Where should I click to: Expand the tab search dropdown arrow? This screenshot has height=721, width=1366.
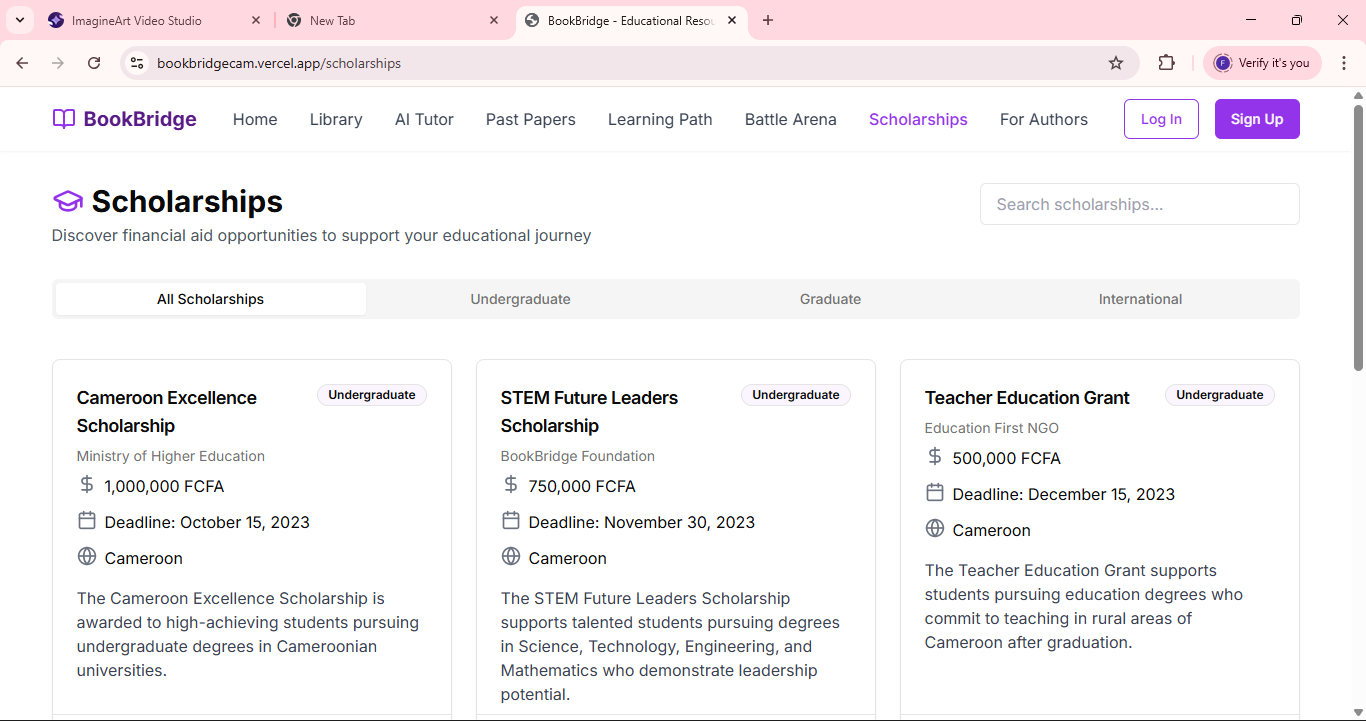[19, 20]
